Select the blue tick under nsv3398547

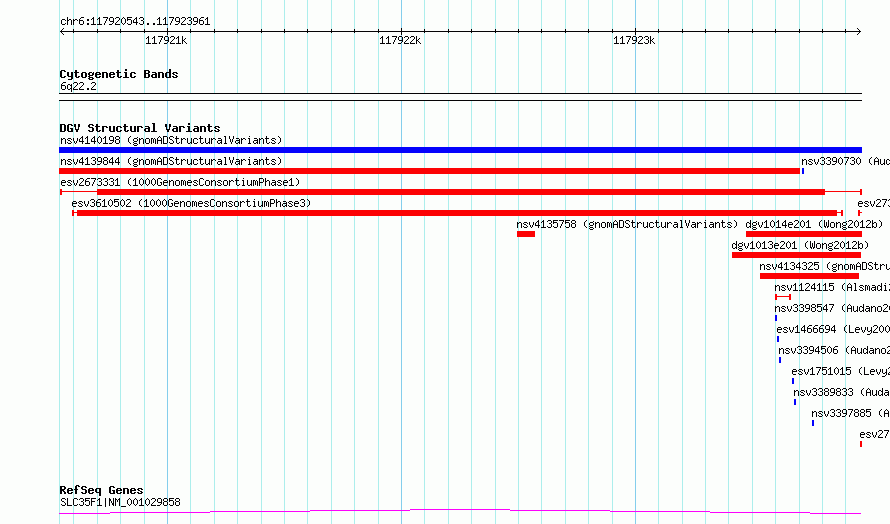pos(776,318)
